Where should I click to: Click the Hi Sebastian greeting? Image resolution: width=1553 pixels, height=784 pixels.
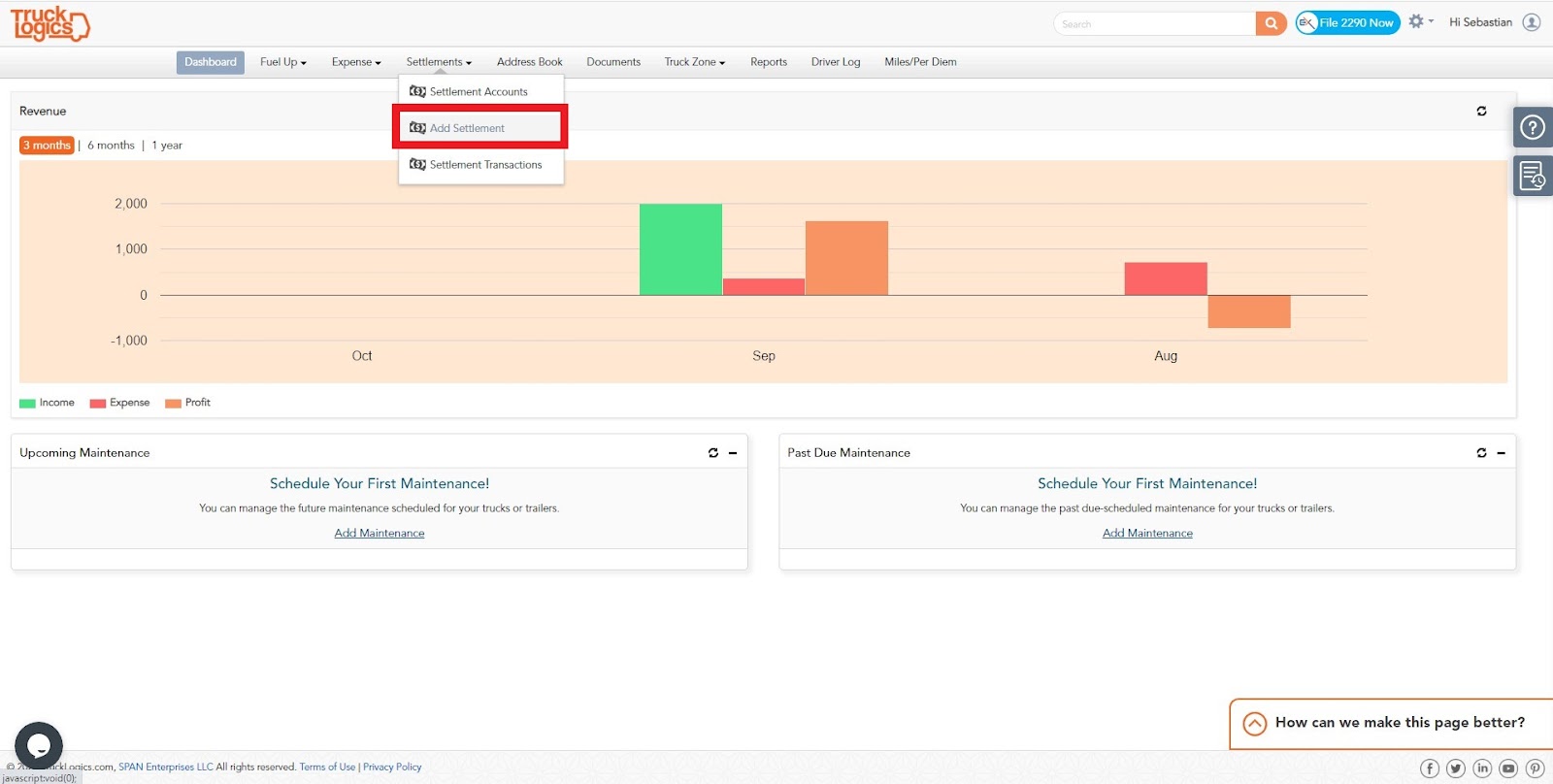[1480, 22]
